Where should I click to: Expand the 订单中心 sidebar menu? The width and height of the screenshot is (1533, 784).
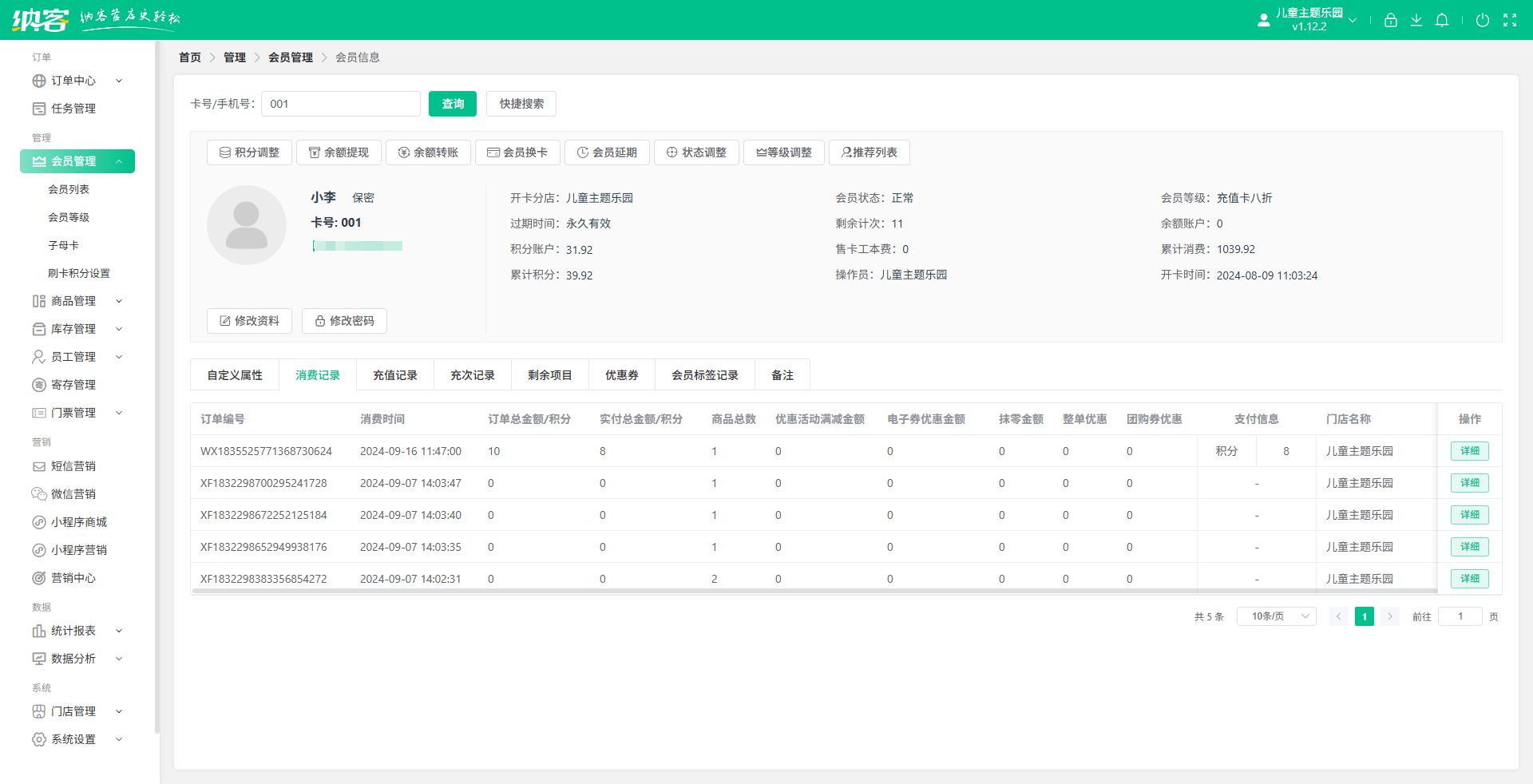pos(77,81)
